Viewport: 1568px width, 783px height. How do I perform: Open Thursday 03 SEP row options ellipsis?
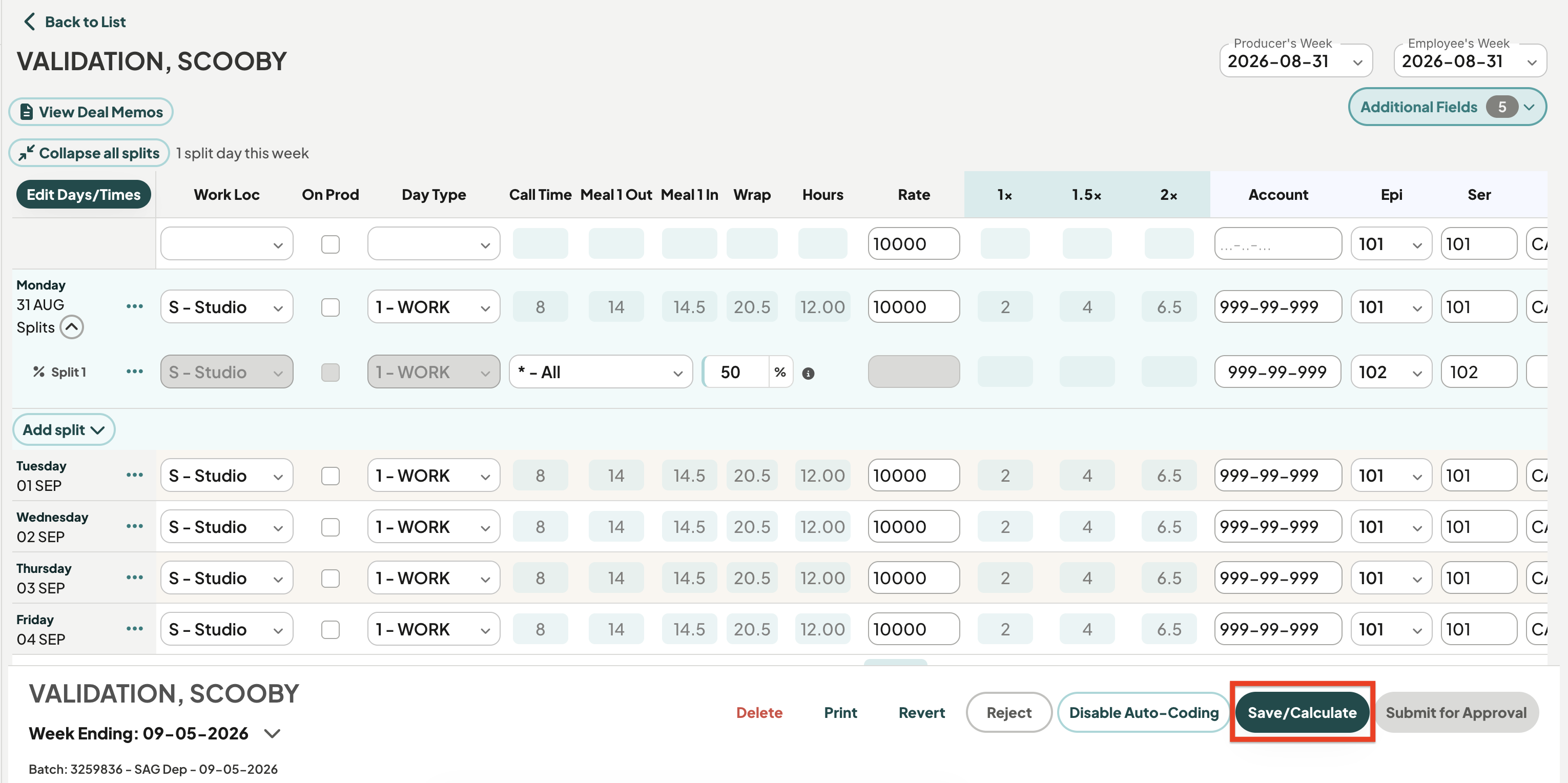tap(135, 576)
